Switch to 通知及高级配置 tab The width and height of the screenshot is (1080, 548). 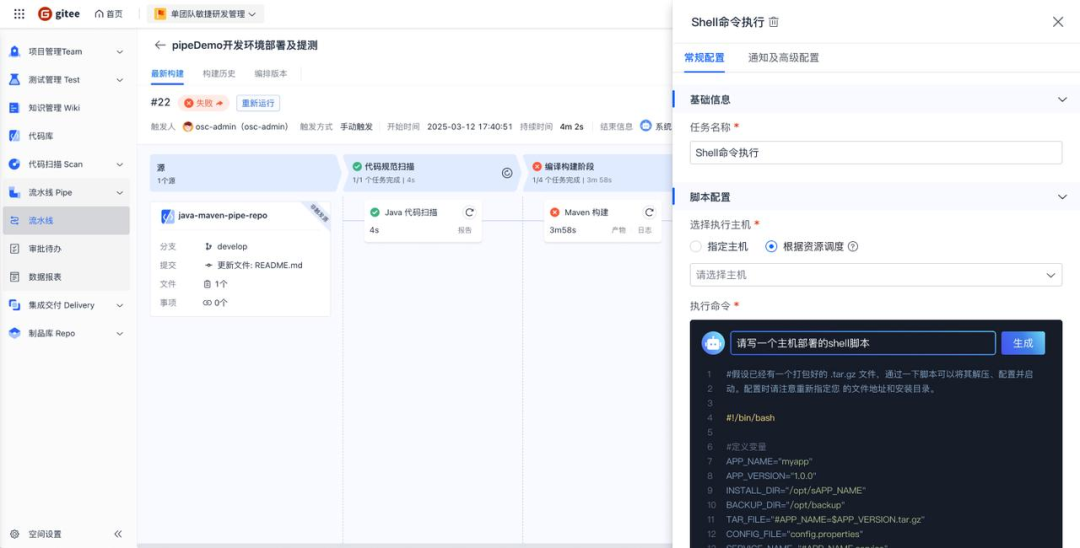(783, 58)
